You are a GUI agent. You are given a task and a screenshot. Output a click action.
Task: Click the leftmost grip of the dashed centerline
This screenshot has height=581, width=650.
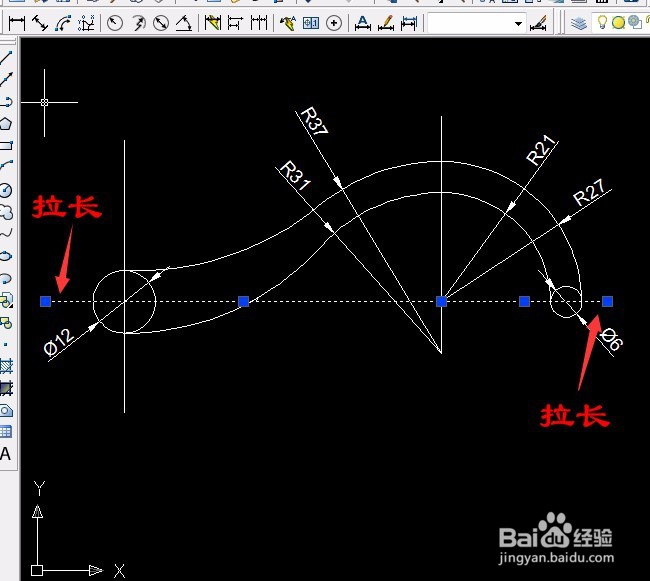click(46, 301)
